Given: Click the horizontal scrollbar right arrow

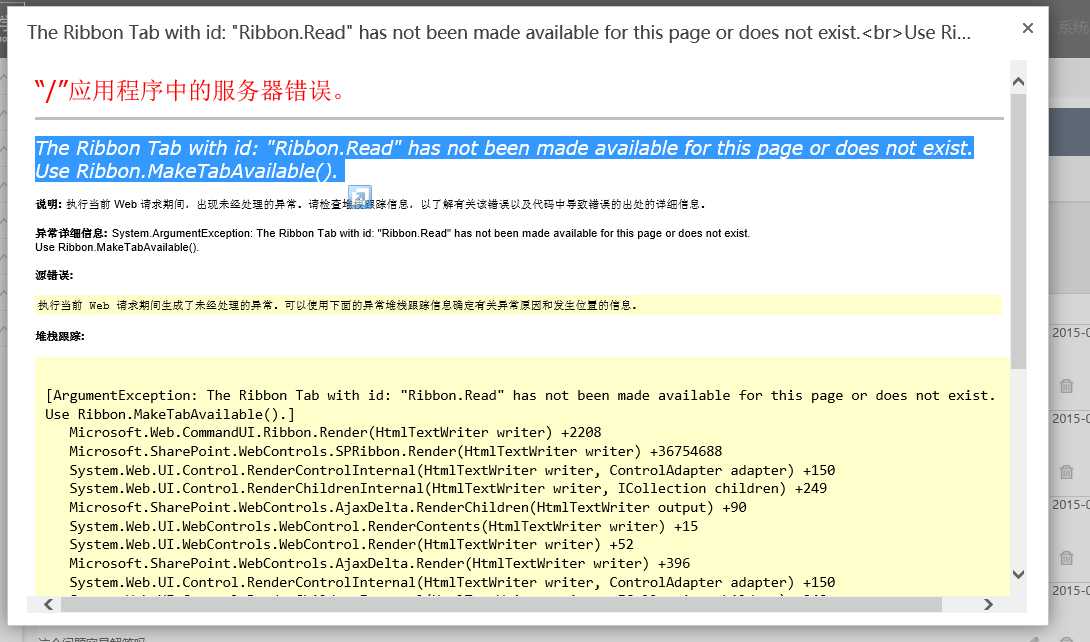Looking at the screenshot, I should [x=988, y=604].
